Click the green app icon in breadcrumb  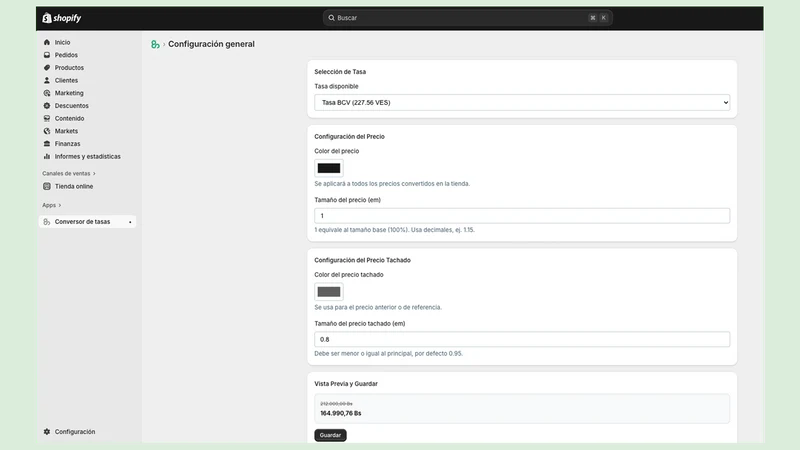155,44
